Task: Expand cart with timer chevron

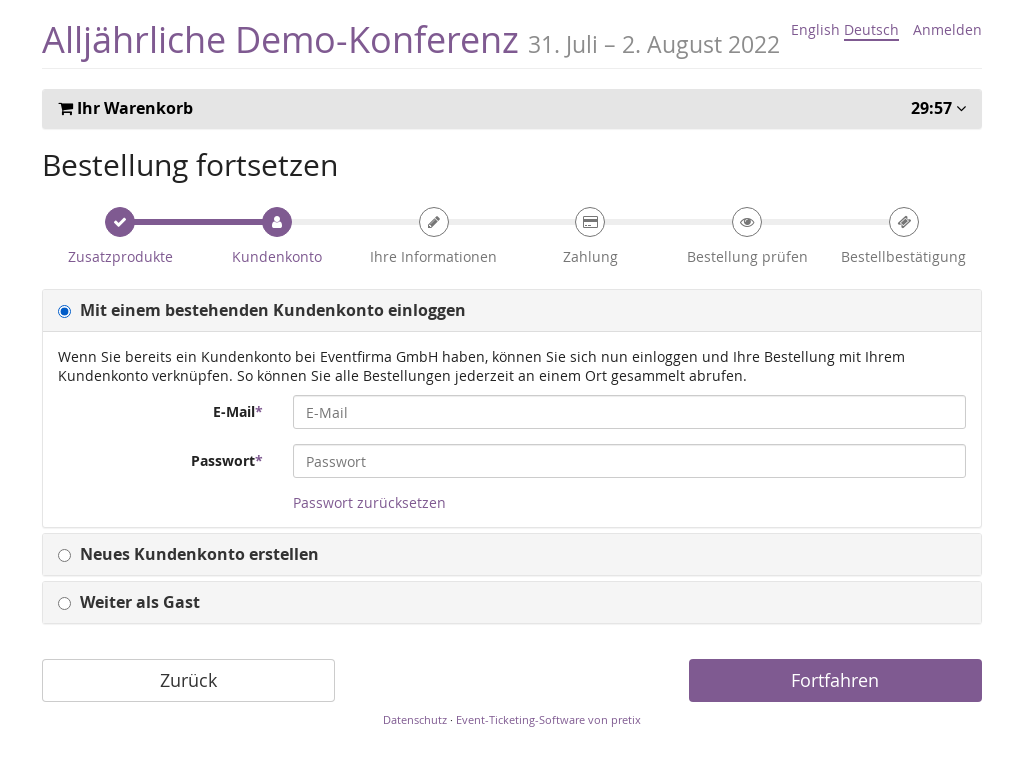Action: (x=961, y=109)
